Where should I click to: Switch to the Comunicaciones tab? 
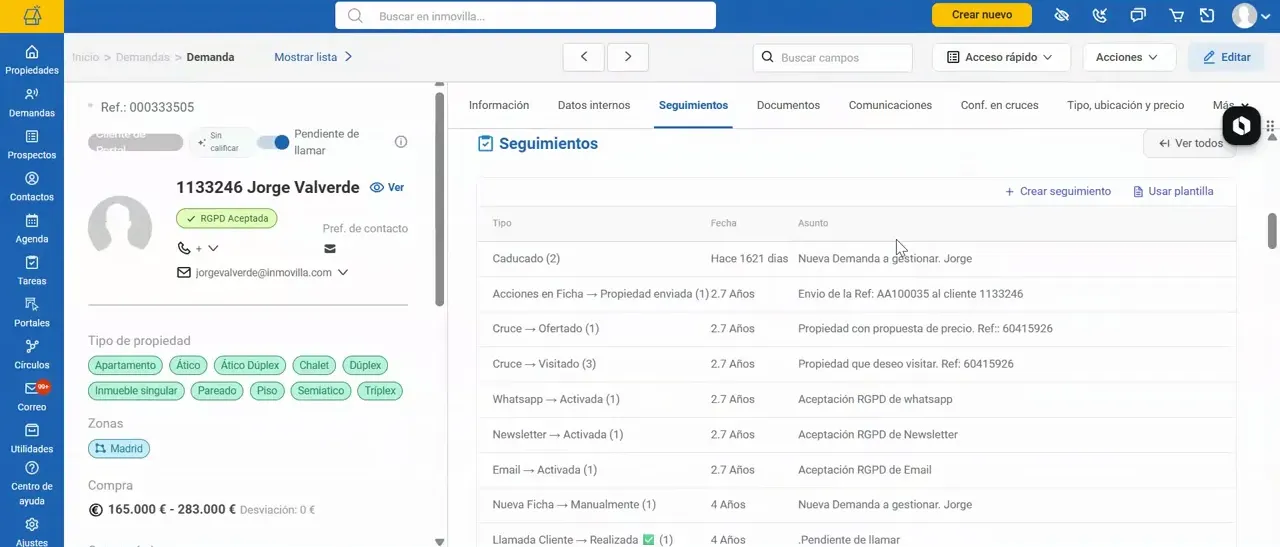(x=890, y=105)
